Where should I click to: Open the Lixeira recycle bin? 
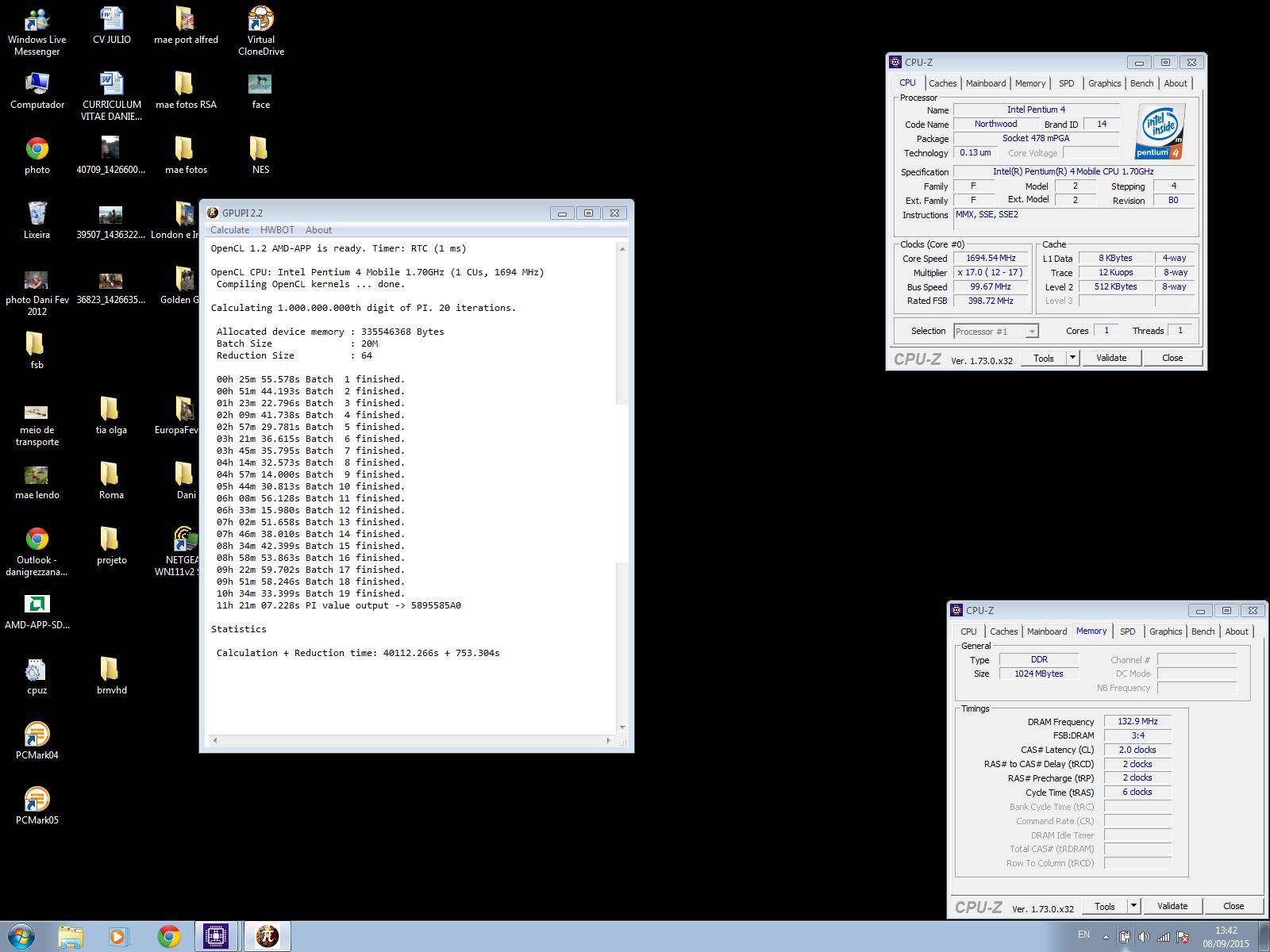pyautogui.click(x=37, y=221)
